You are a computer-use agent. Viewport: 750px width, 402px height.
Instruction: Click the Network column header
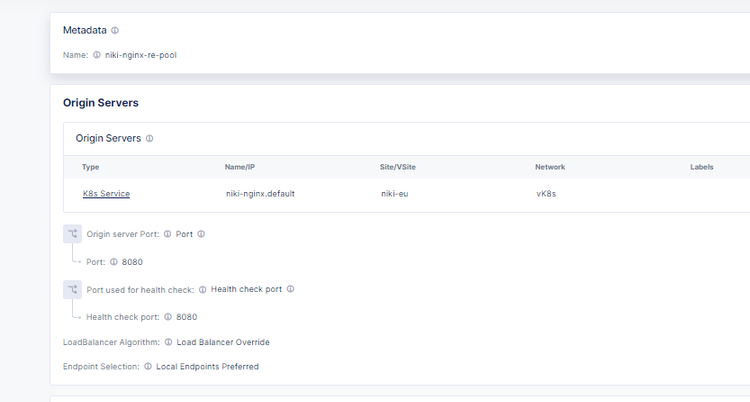click(x=552, y=167)
